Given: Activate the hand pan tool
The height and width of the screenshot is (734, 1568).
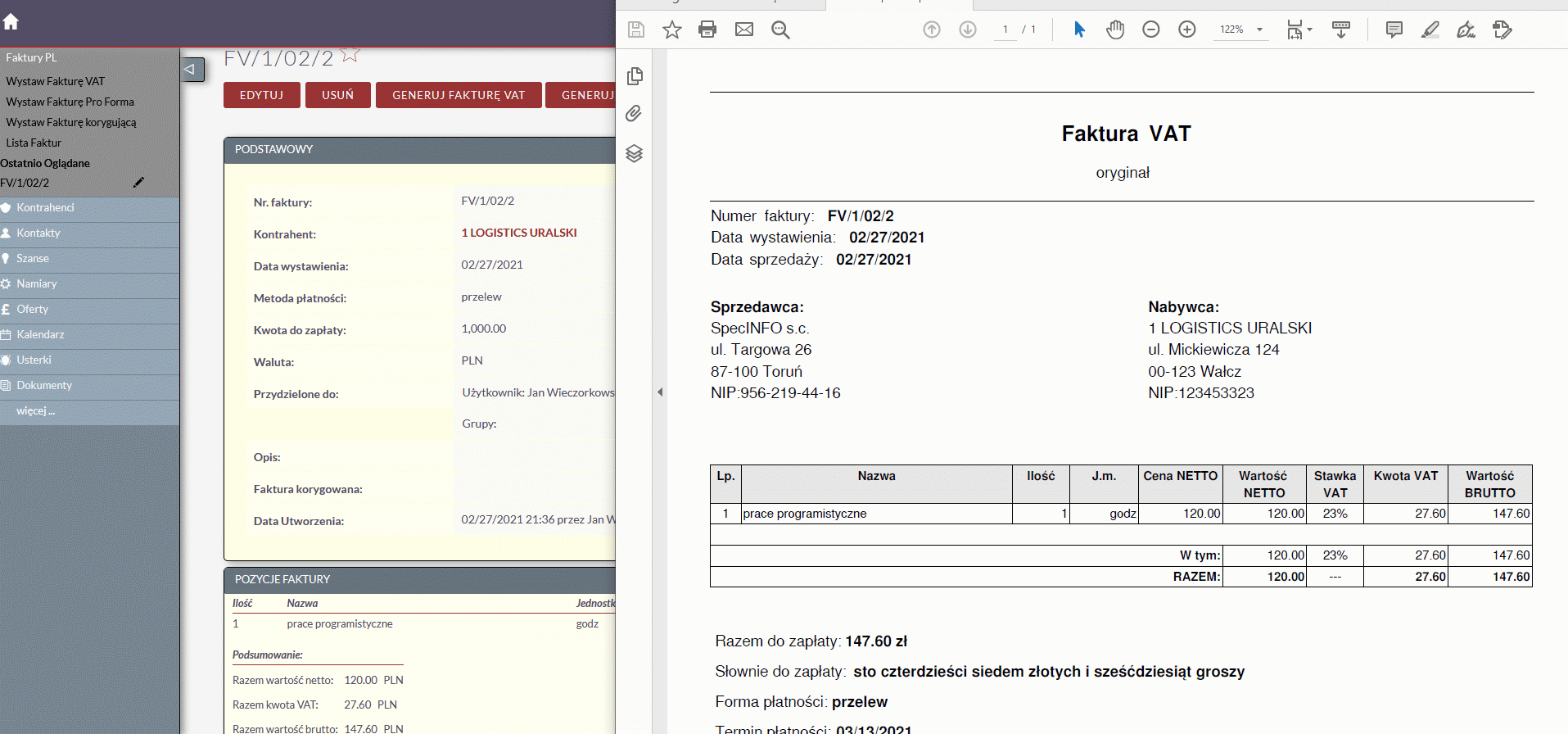Looking at the screenshot, I should click(x=1115, y=29).
